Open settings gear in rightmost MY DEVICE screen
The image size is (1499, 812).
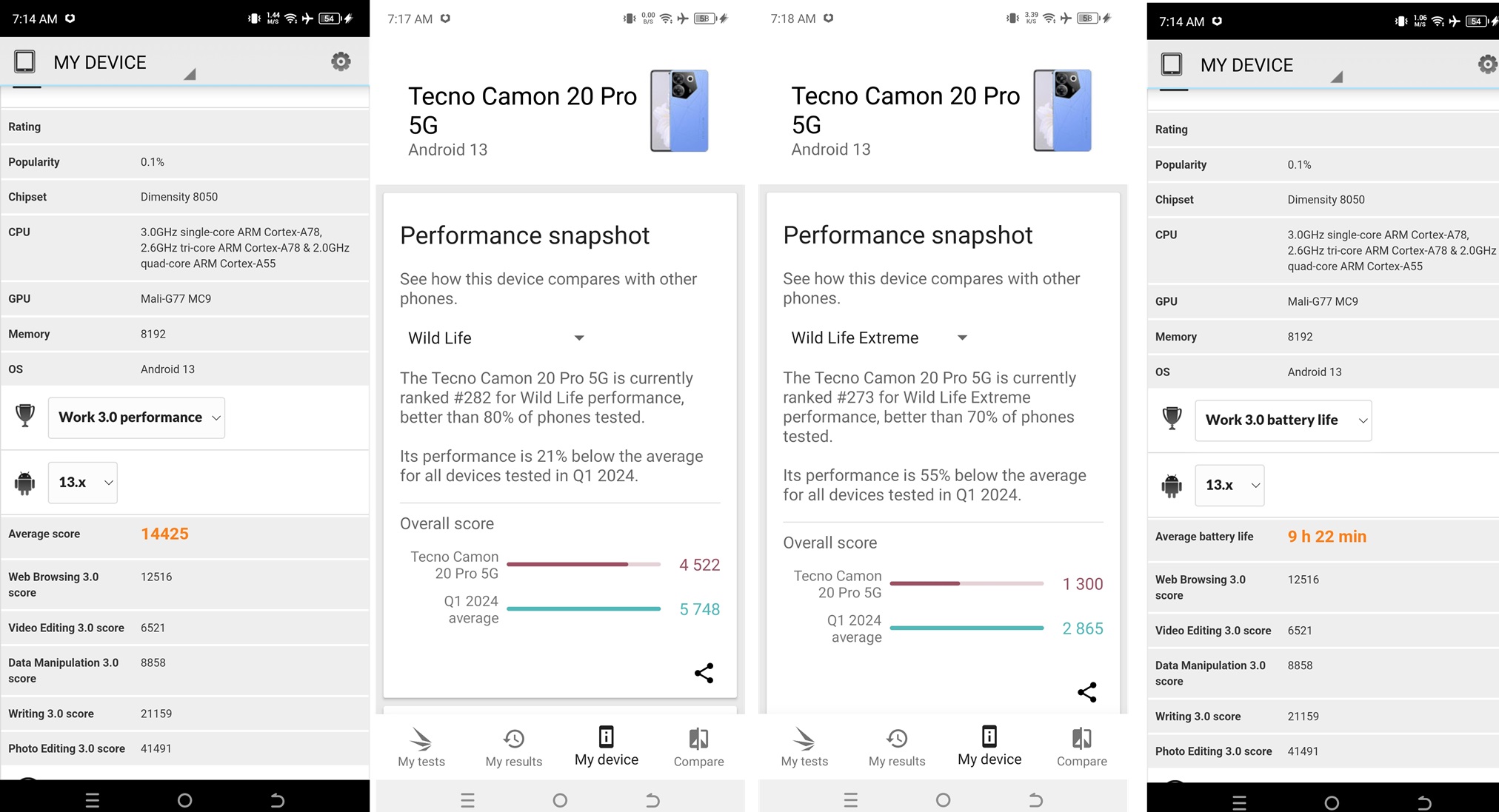(1487, 64)
